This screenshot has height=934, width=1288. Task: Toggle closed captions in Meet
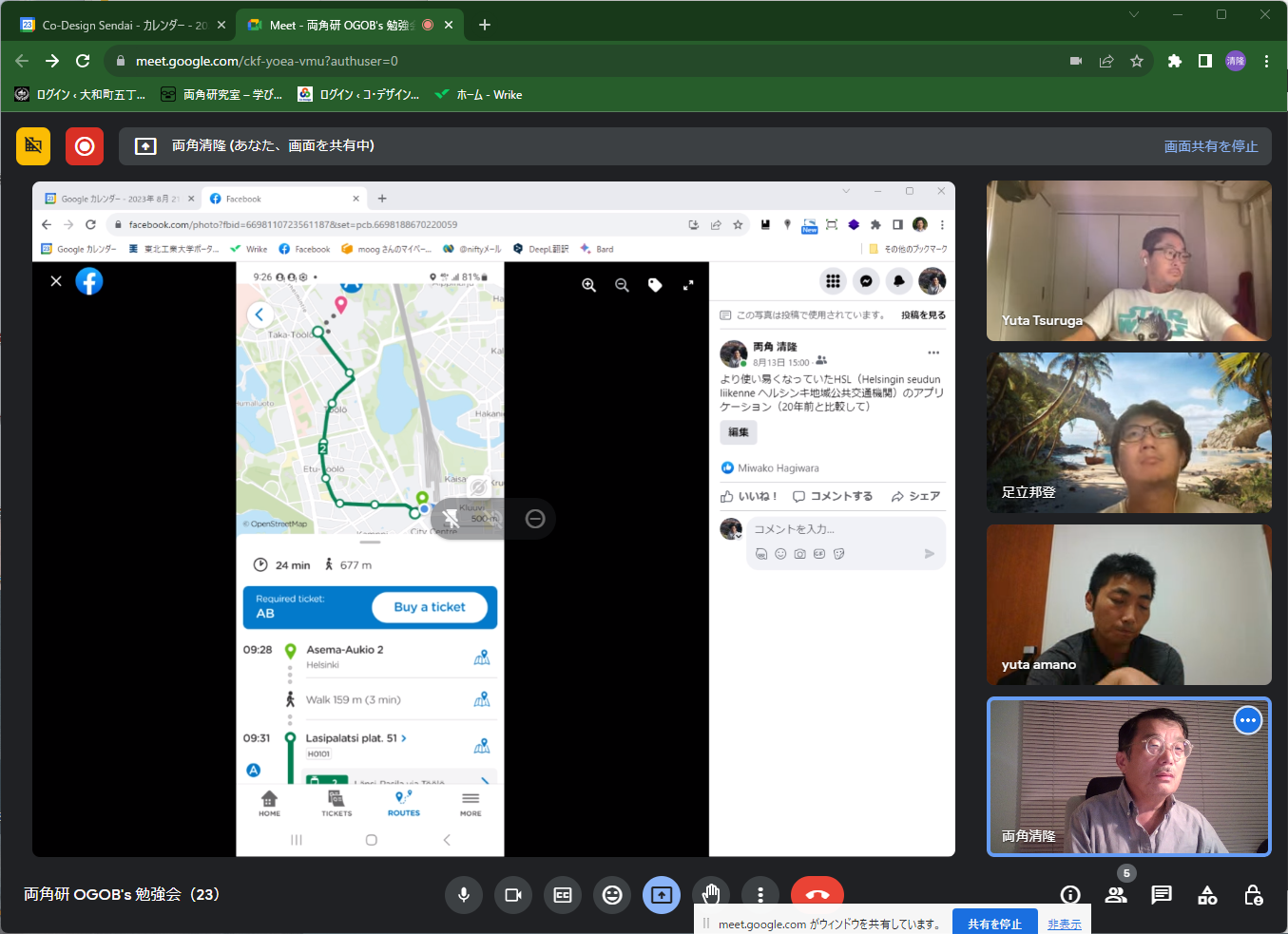click(x=563, y=895)
